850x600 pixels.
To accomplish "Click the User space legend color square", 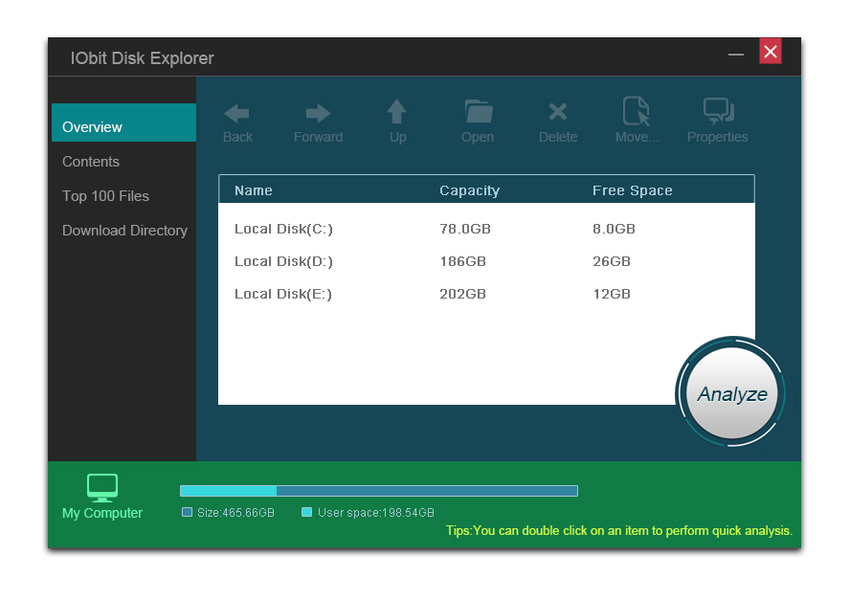I will (306, 512).
